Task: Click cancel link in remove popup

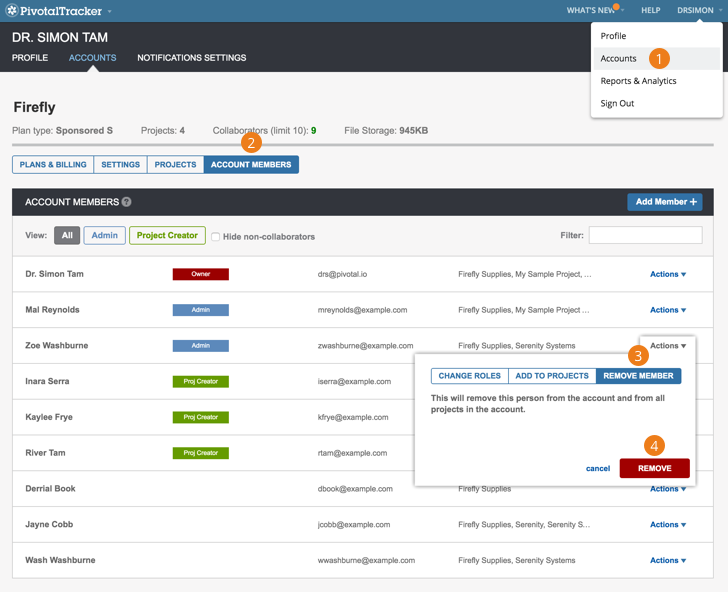Action: tap(598, 468)
